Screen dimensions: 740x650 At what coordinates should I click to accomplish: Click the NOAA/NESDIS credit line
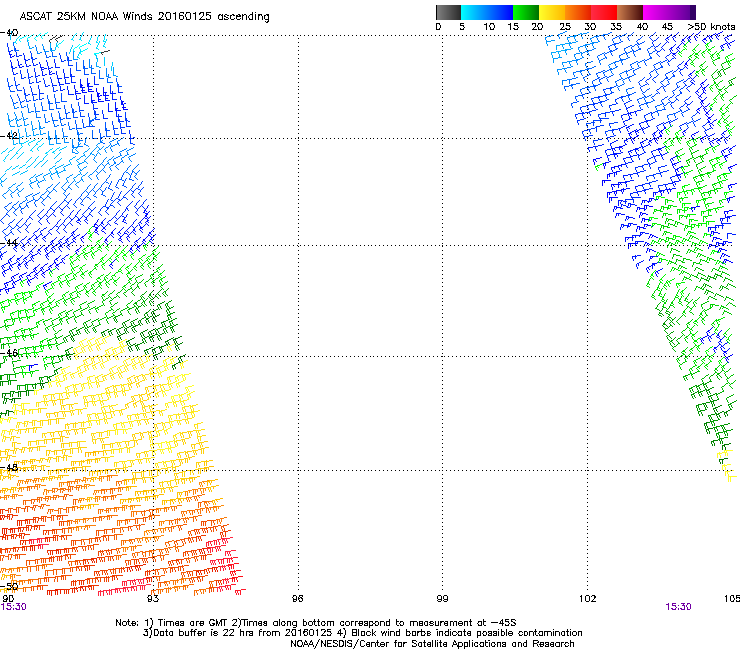tap(432, 644)
